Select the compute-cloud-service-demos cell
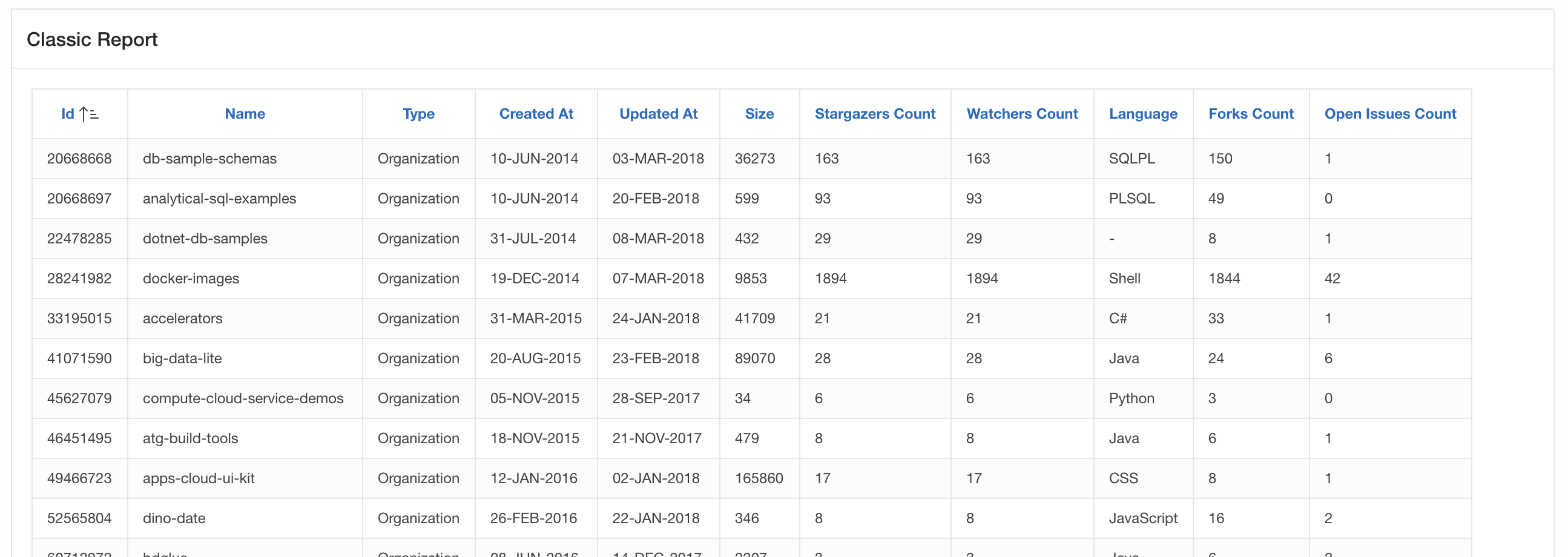This screenshot has height=557, width=1568. [x=243, y=399]
